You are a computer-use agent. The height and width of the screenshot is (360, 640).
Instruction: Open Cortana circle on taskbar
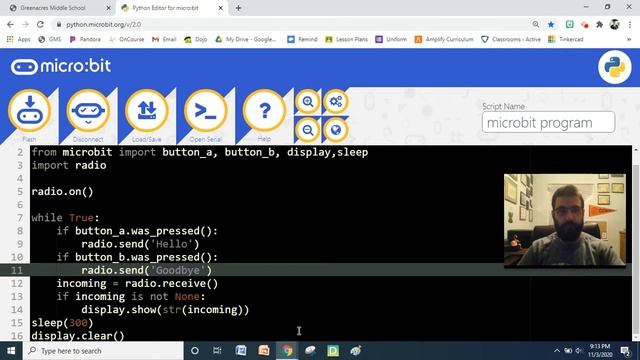tap(195, 351)
